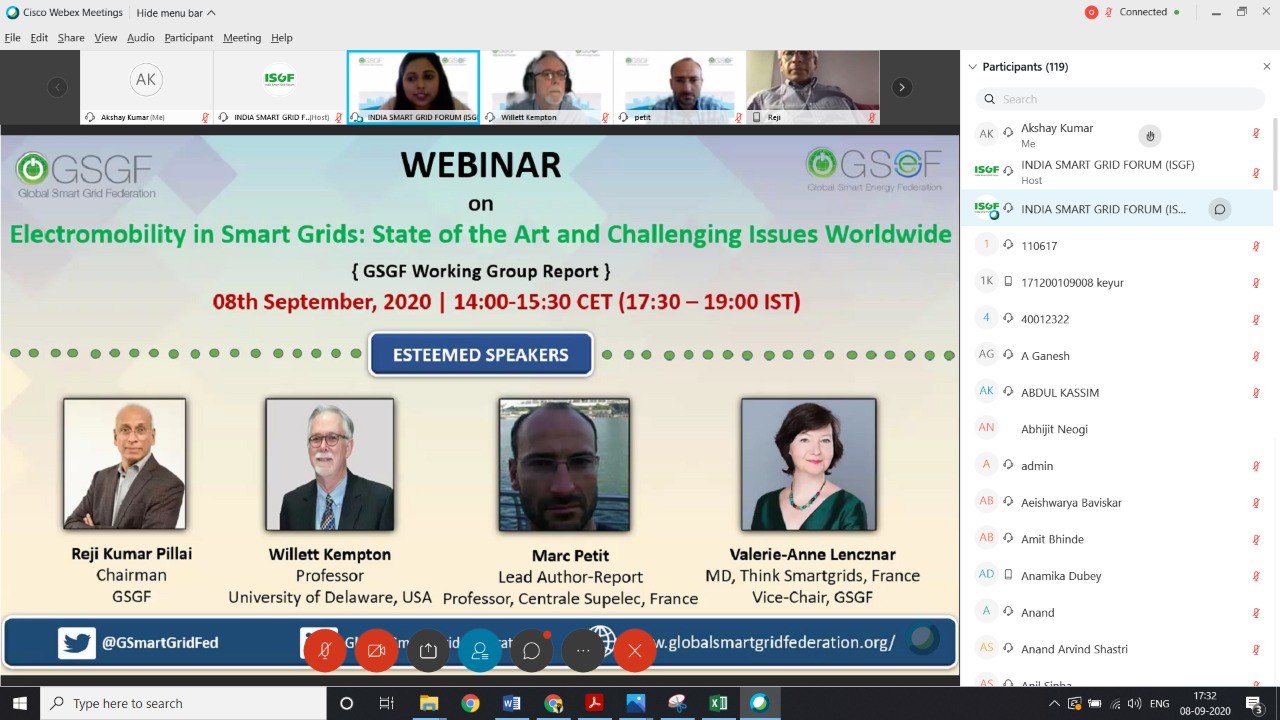Select participant Aeishwarya Baviskar
Image resolution: width=1280 pixels, height=720 pixels.
[1117, 502]
